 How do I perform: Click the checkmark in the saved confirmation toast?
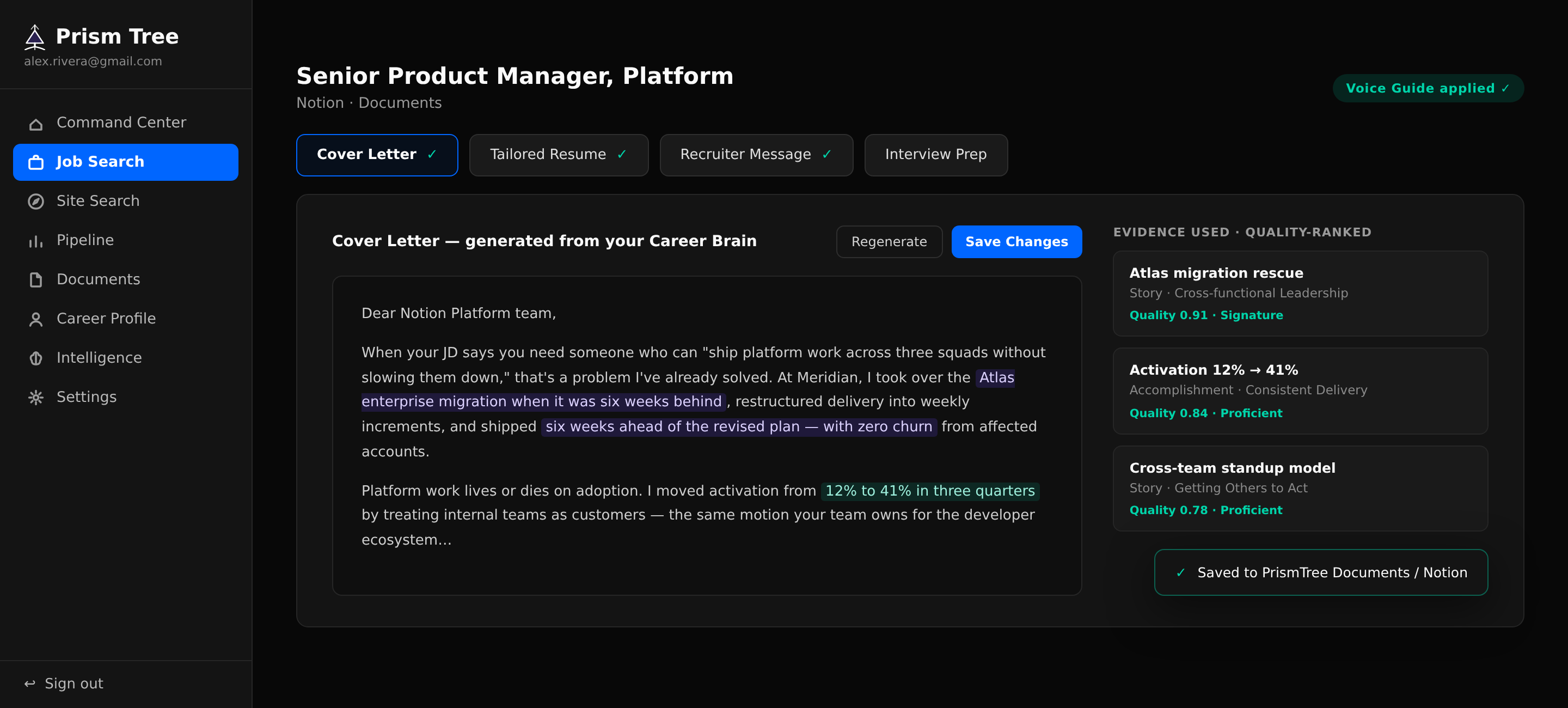1181,573
